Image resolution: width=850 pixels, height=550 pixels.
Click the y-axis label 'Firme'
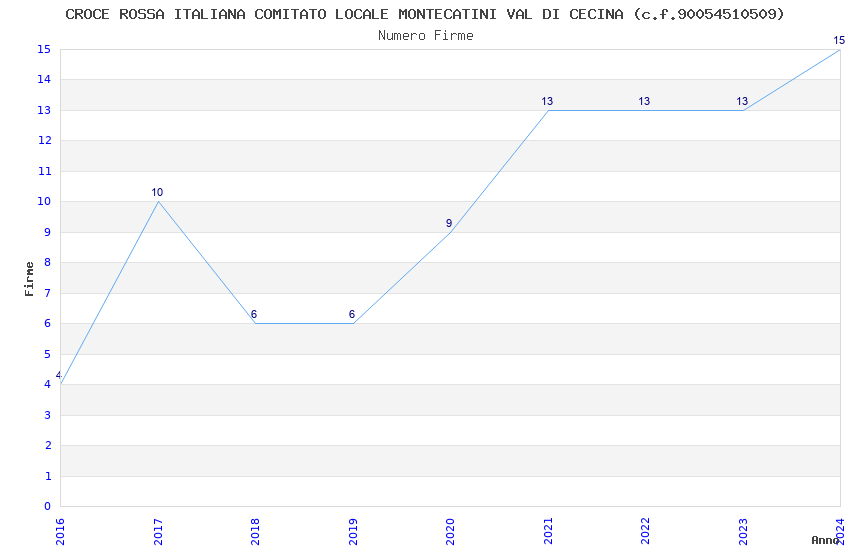tap(29, 279)
